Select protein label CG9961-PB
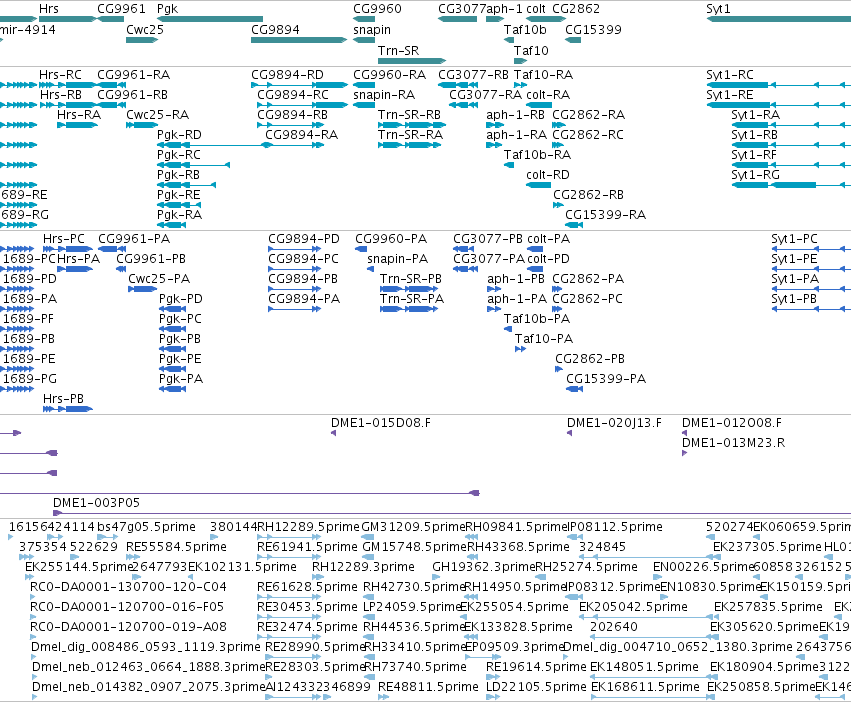The width and height of the screenshot is (851, 702). 151,259
